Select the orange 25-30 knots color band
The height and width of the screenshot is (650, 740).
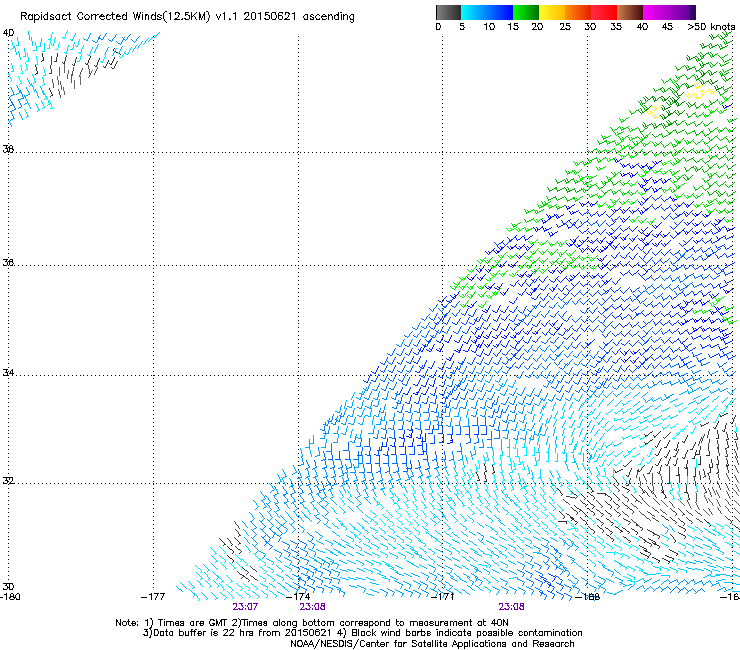tap(578, 12)
